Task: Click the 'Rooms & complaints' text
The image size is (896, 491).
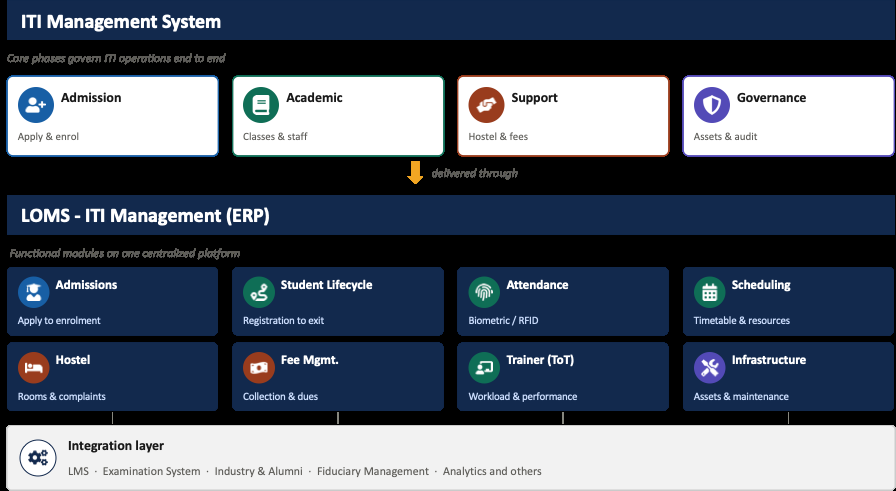Action: [62, 397]
